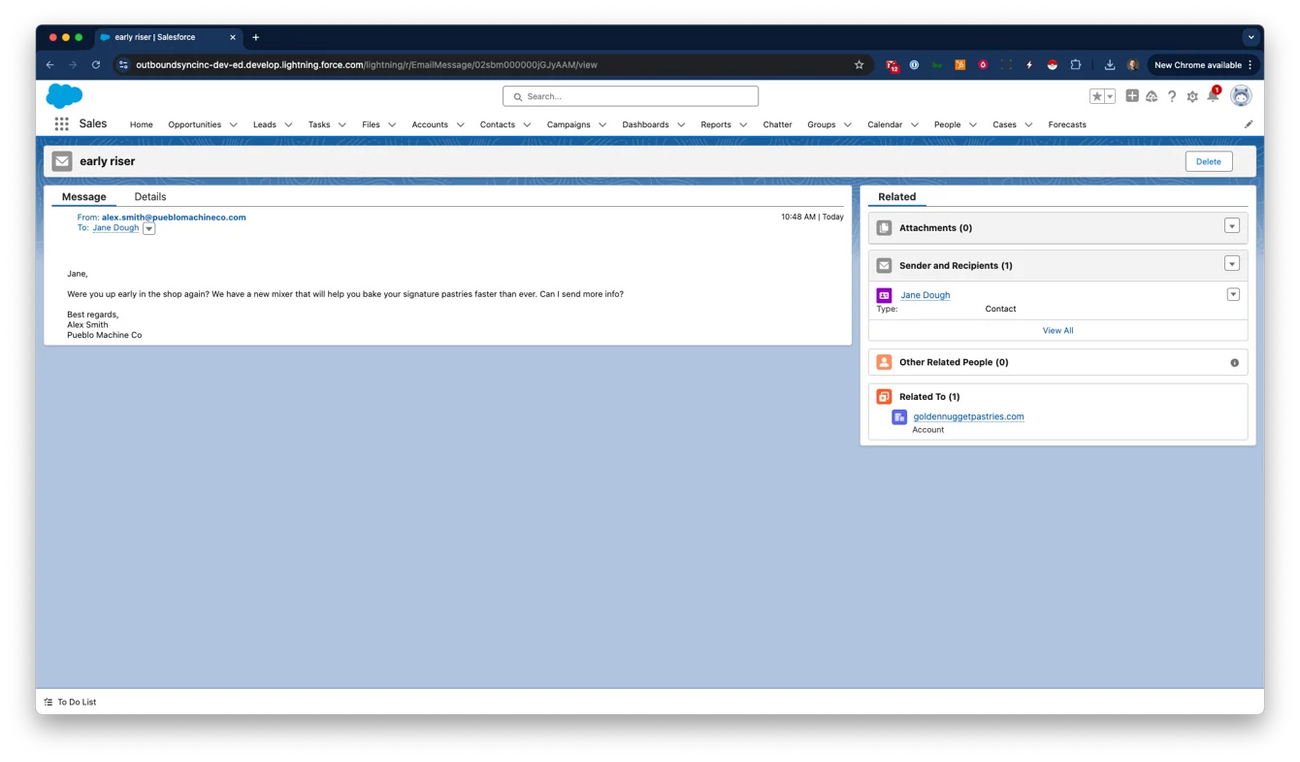Click View All under Sender and Recipients
The height and width of the screenshot is (762, 1300).
coord(1057,330)
